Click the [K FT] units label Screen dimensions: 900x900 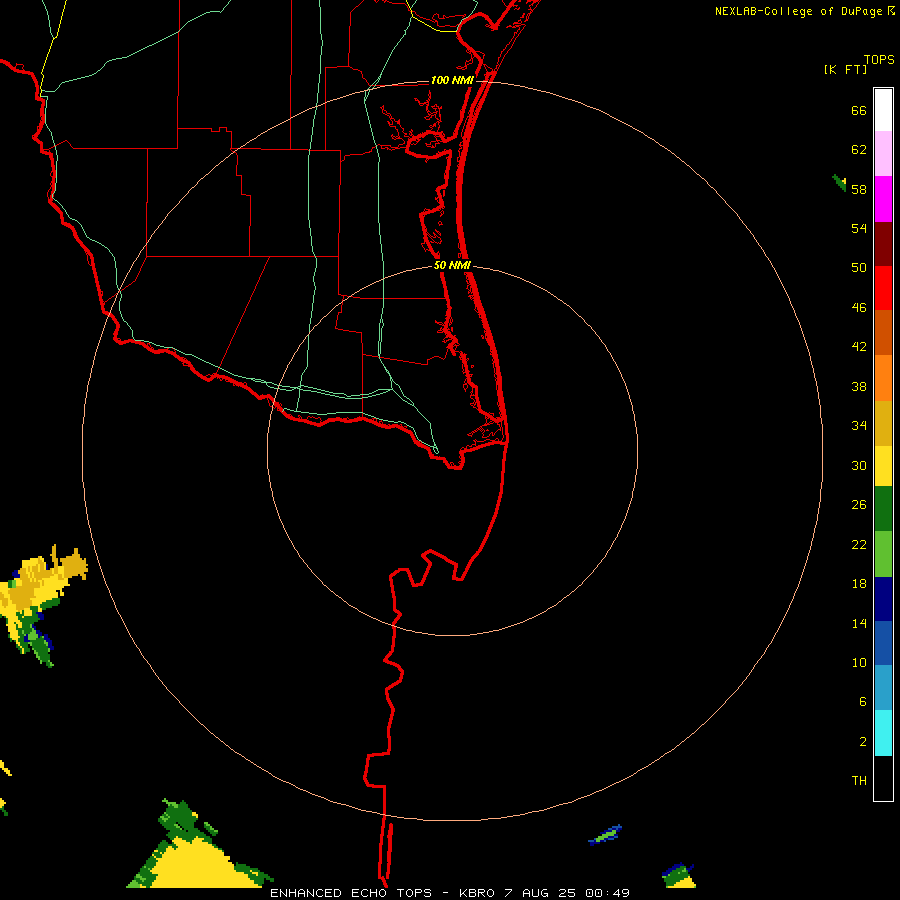click(845, 69)
